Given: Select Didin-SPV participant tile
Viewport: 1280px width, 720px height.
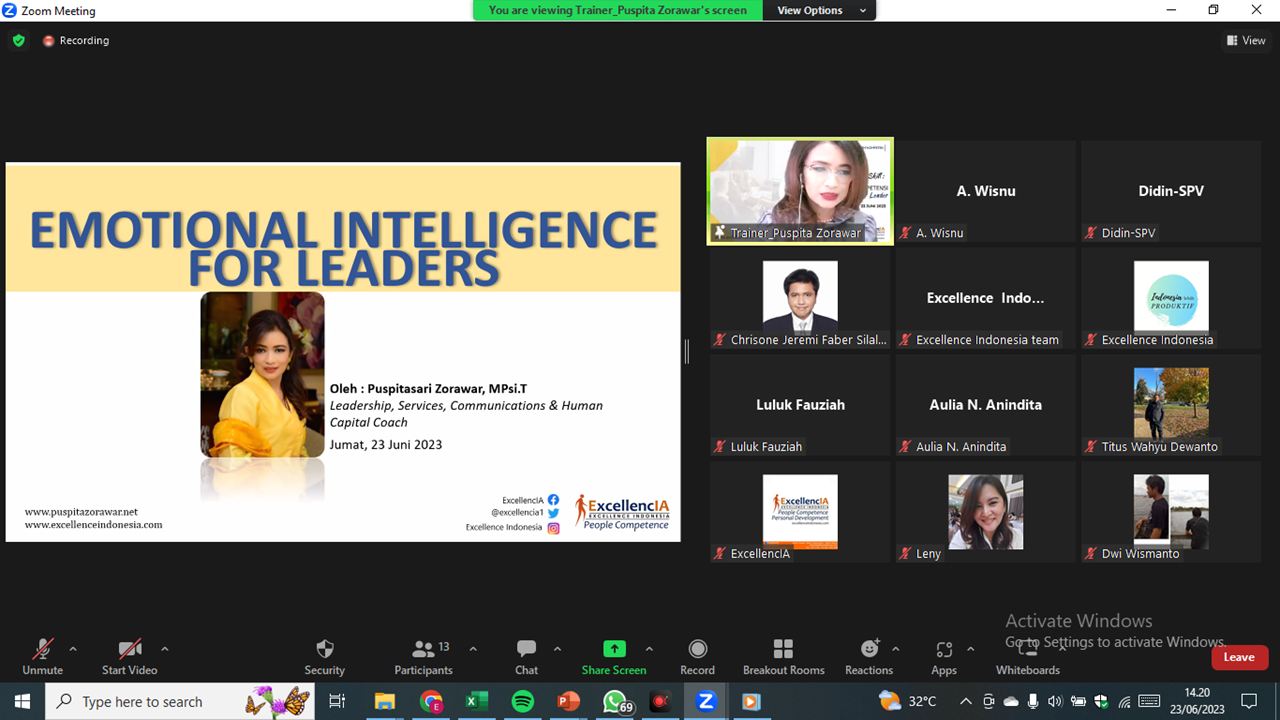Looking at the screenshot, I should (x=1171, y=191).
